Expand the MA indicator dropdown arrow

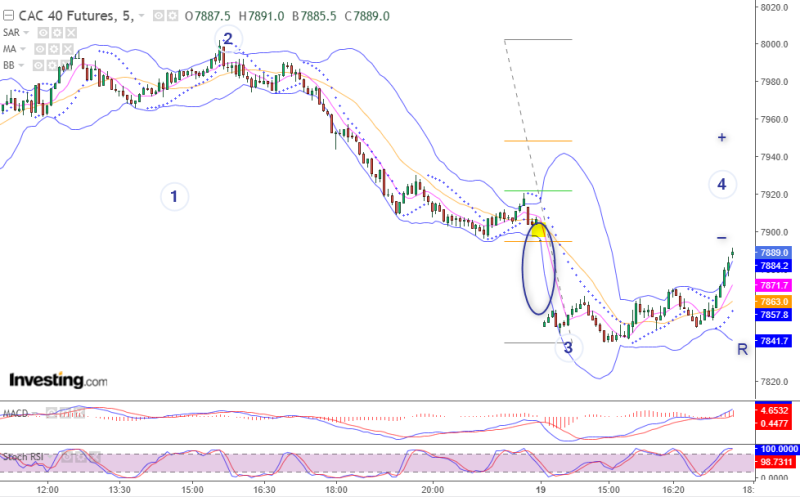click(x=22, y=49)
